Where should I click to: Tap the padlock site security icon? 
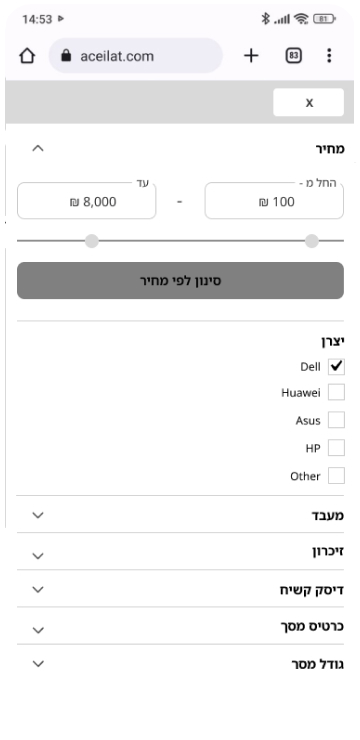pyautogui.click(x=66, y=56)
